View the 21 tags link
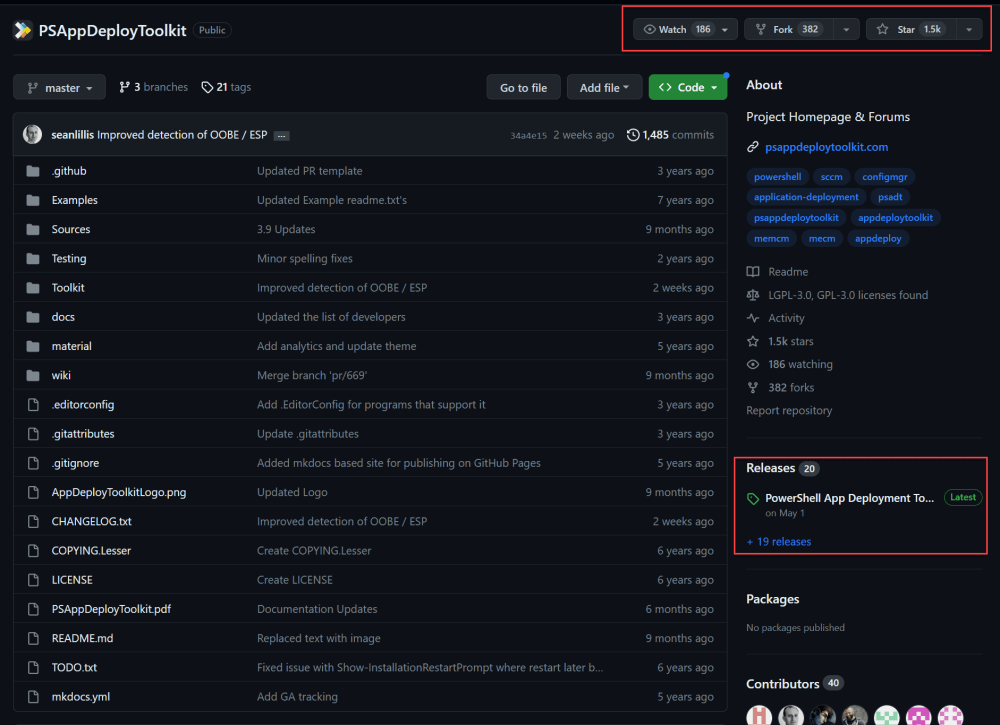 226,87
